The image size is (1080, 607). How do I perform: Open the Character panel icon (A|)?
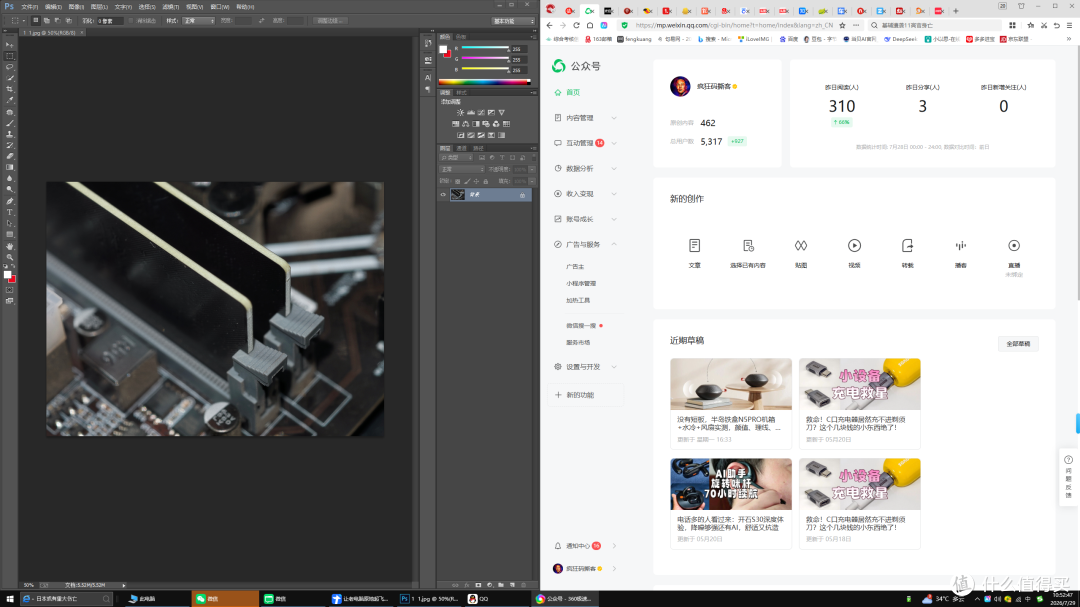(x=428, y=77)
